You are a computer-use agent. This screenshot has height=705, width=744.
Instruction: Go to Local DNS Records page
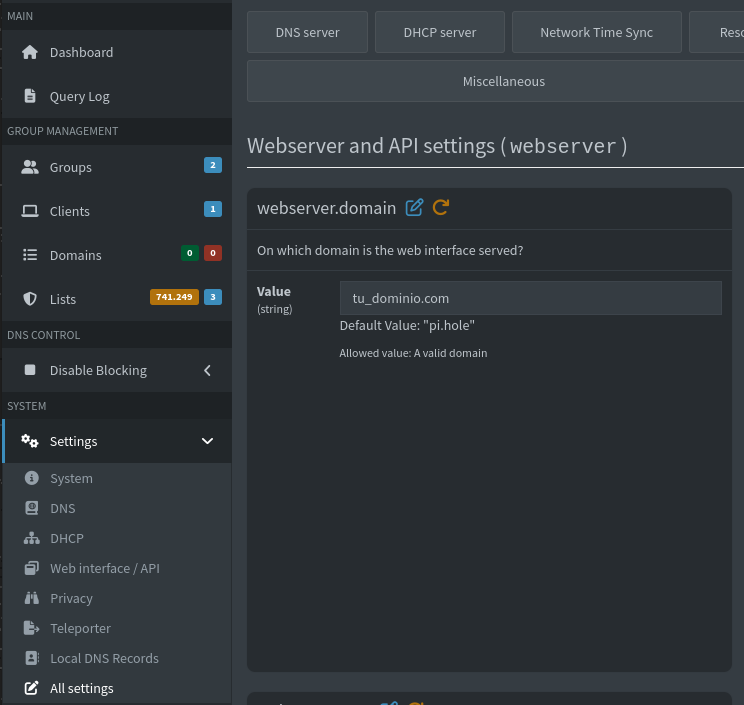(x=104, y=658)
